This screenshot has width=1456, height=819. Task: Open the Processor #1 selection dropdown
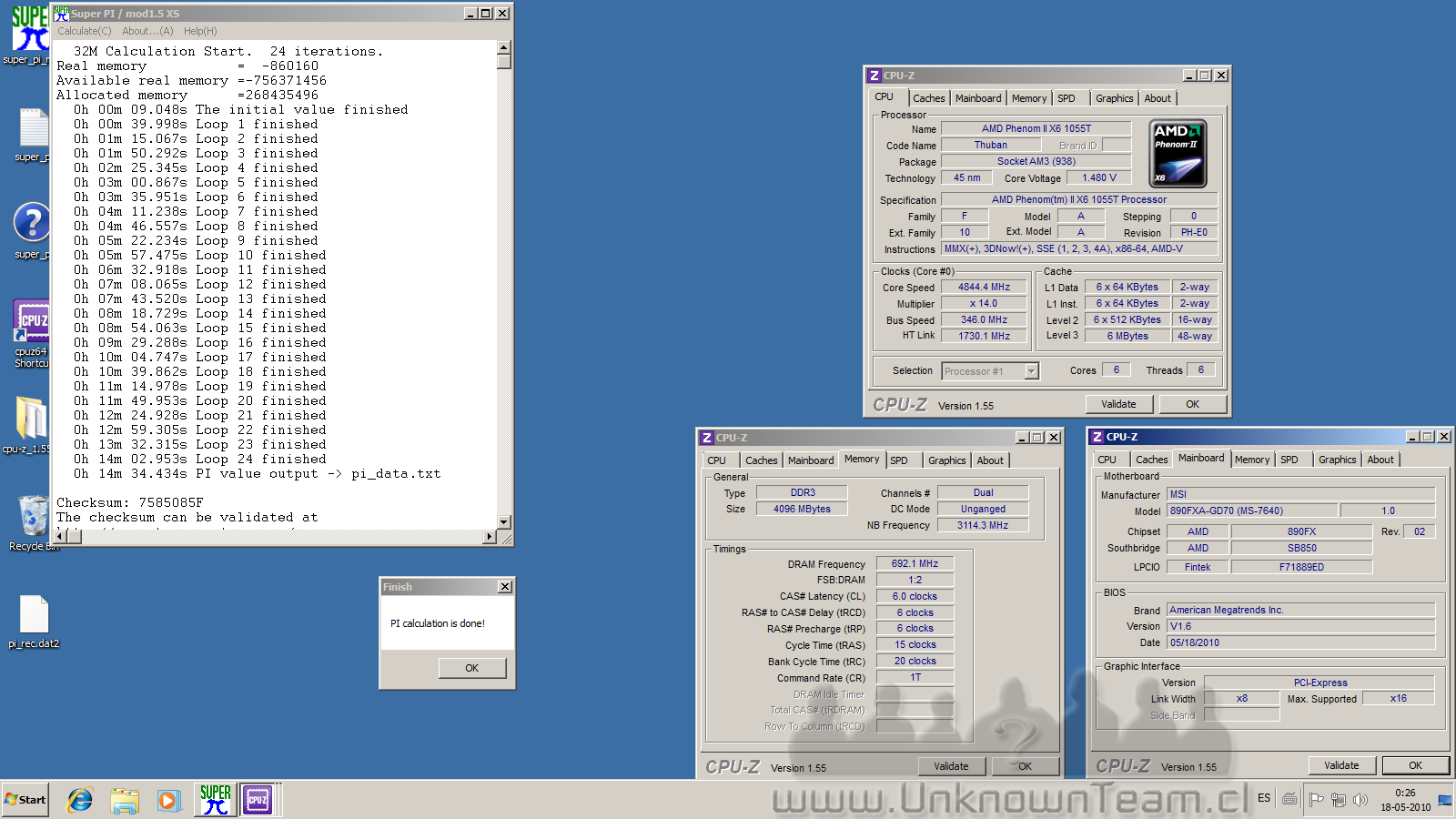pyautogui.click(x=990, y=371)
